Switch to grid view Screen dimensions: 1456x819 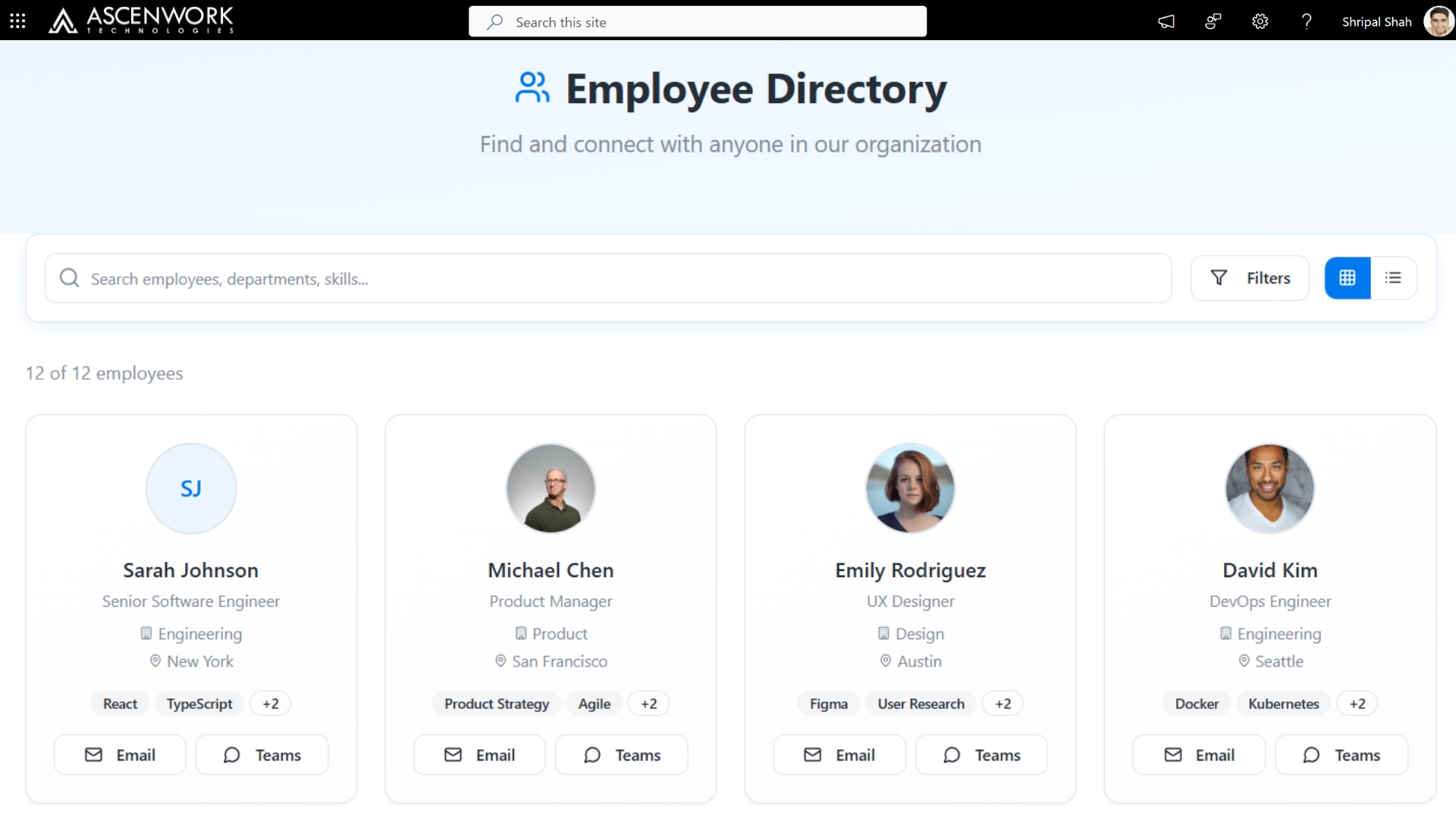1347,278
